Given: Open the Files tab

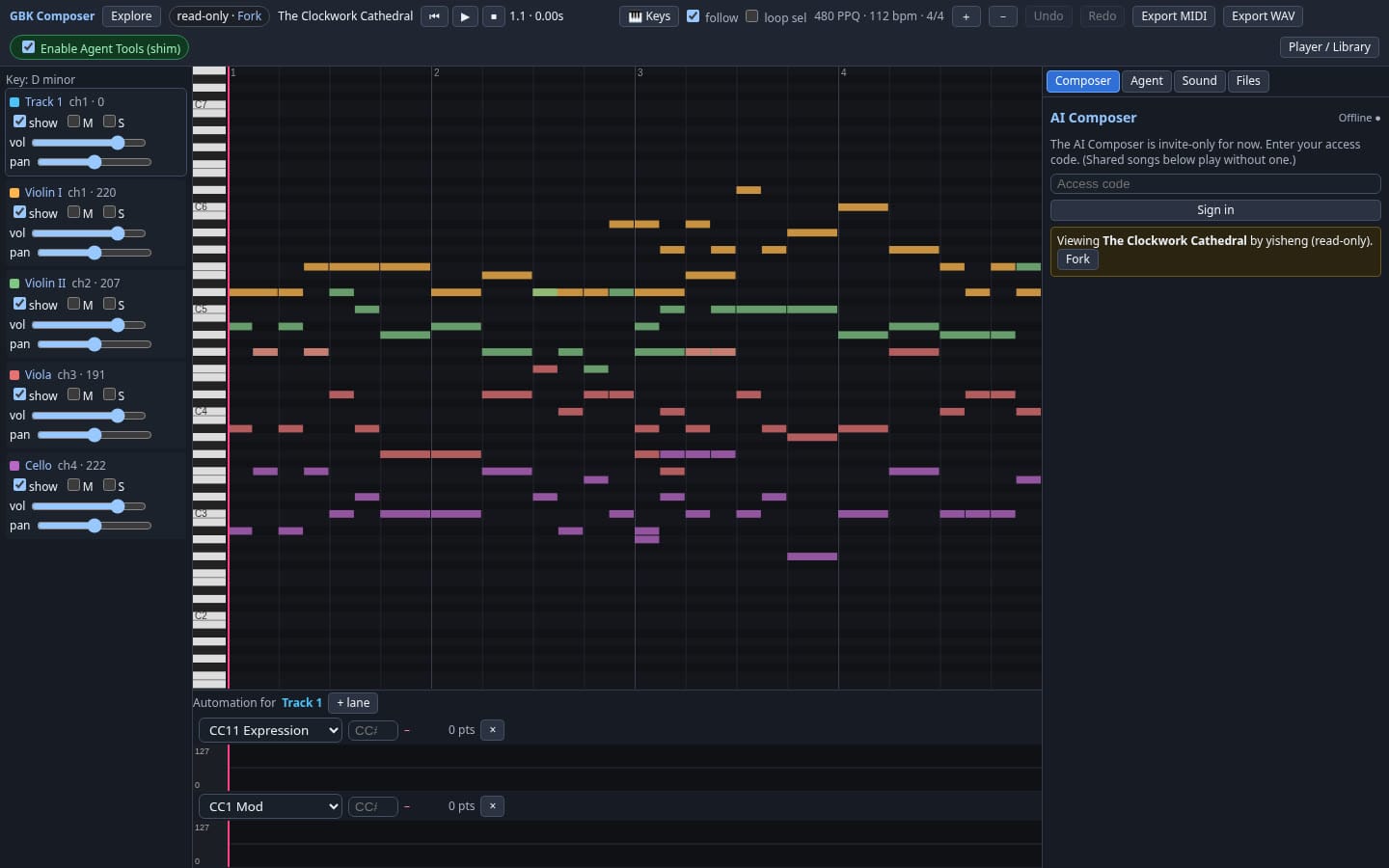Looking at the screenshot, I should (x=1248, y=81).
